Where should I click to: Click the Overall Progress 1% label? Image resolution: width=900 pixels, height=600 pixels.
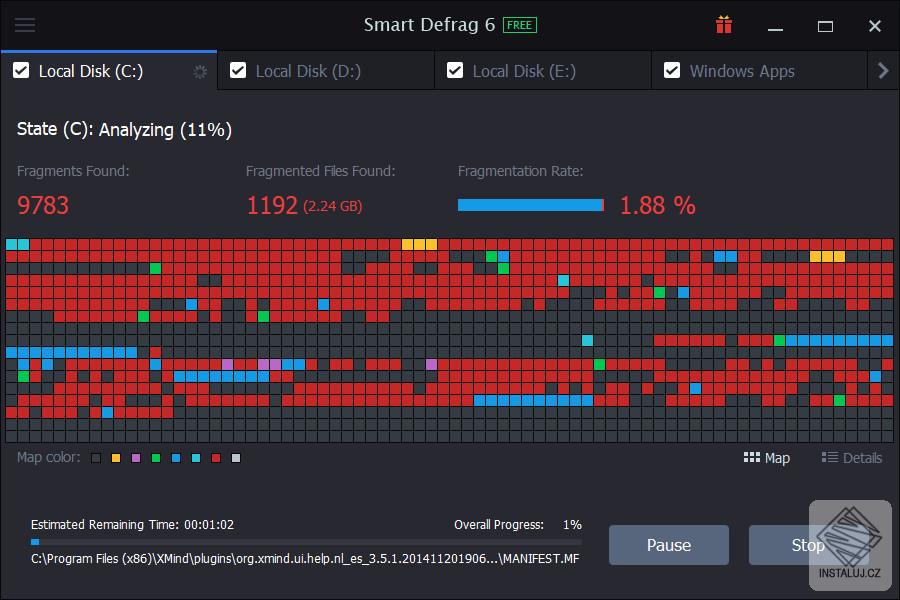pos(518,524)
